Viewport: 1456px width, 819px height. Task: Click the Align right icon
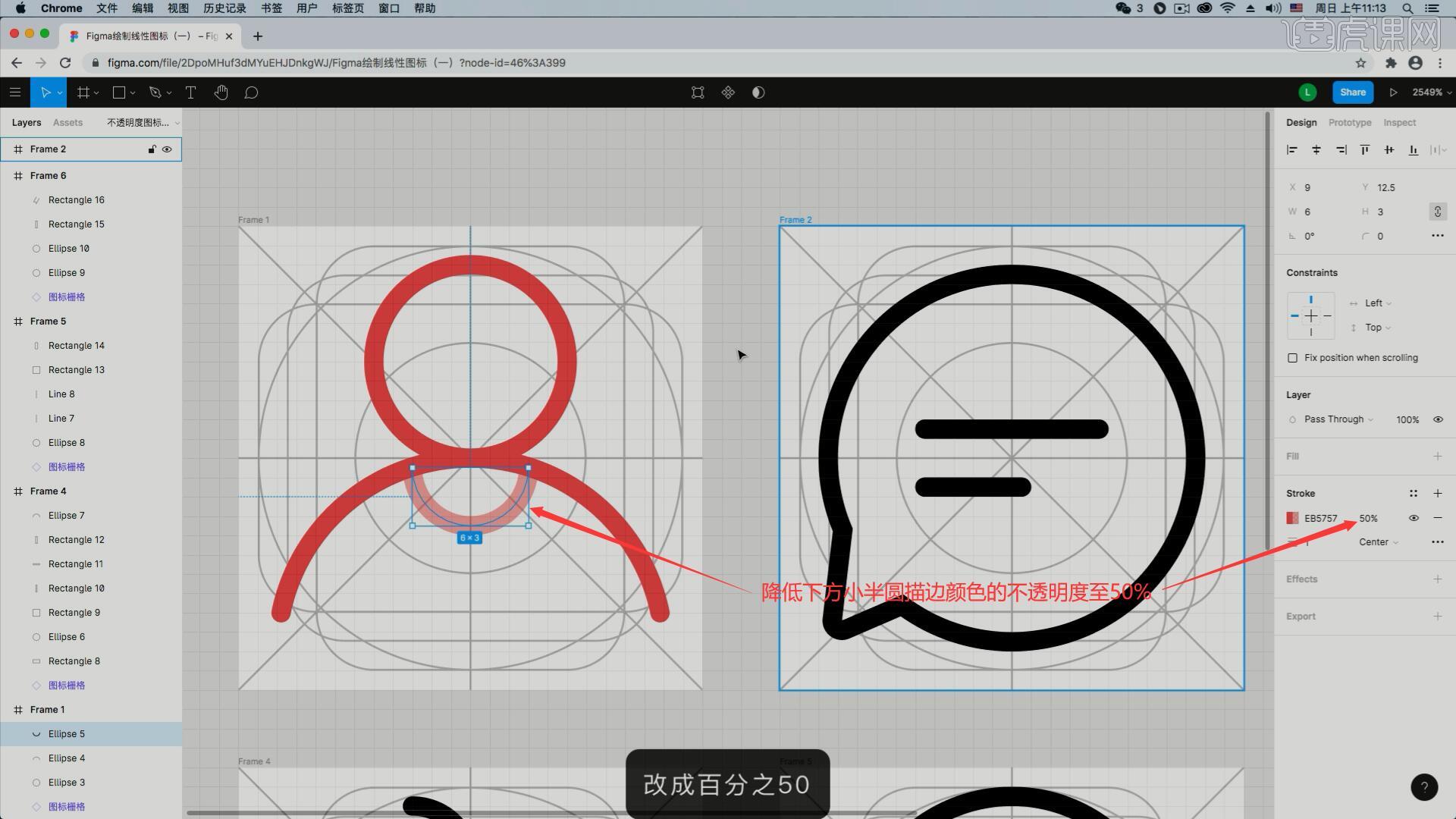click(x=1341, y=150)
